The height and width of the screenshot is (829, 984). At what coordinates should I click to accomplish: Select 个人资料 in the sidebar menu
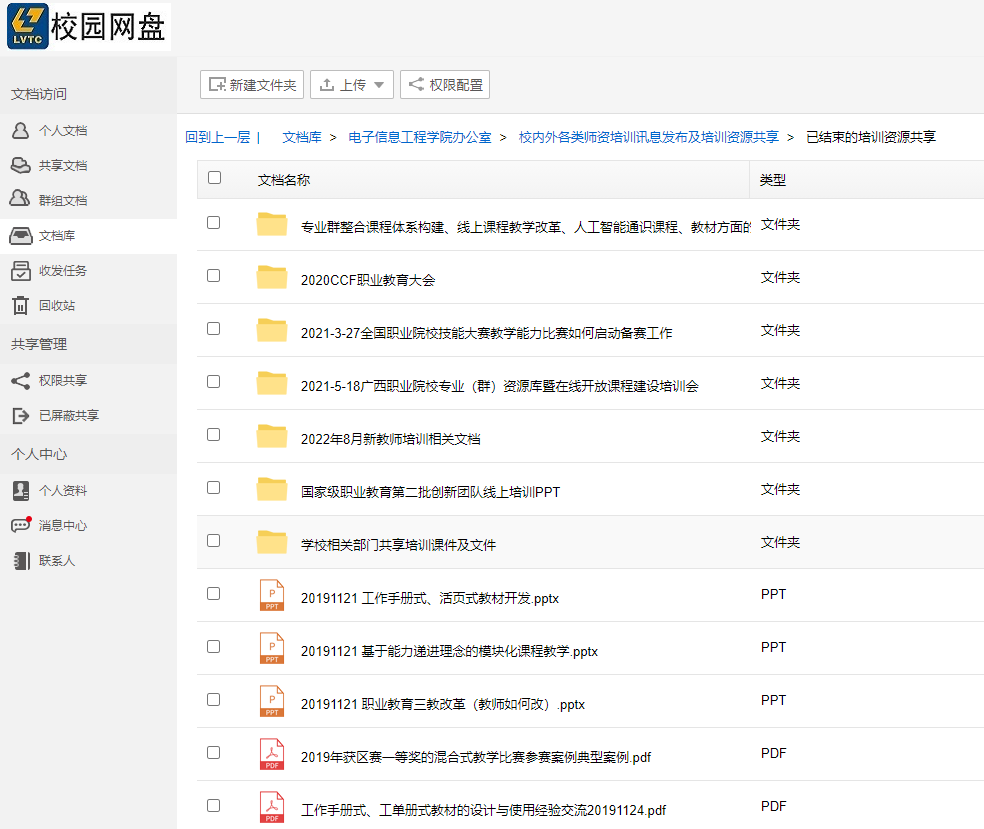tap(62, 491)
